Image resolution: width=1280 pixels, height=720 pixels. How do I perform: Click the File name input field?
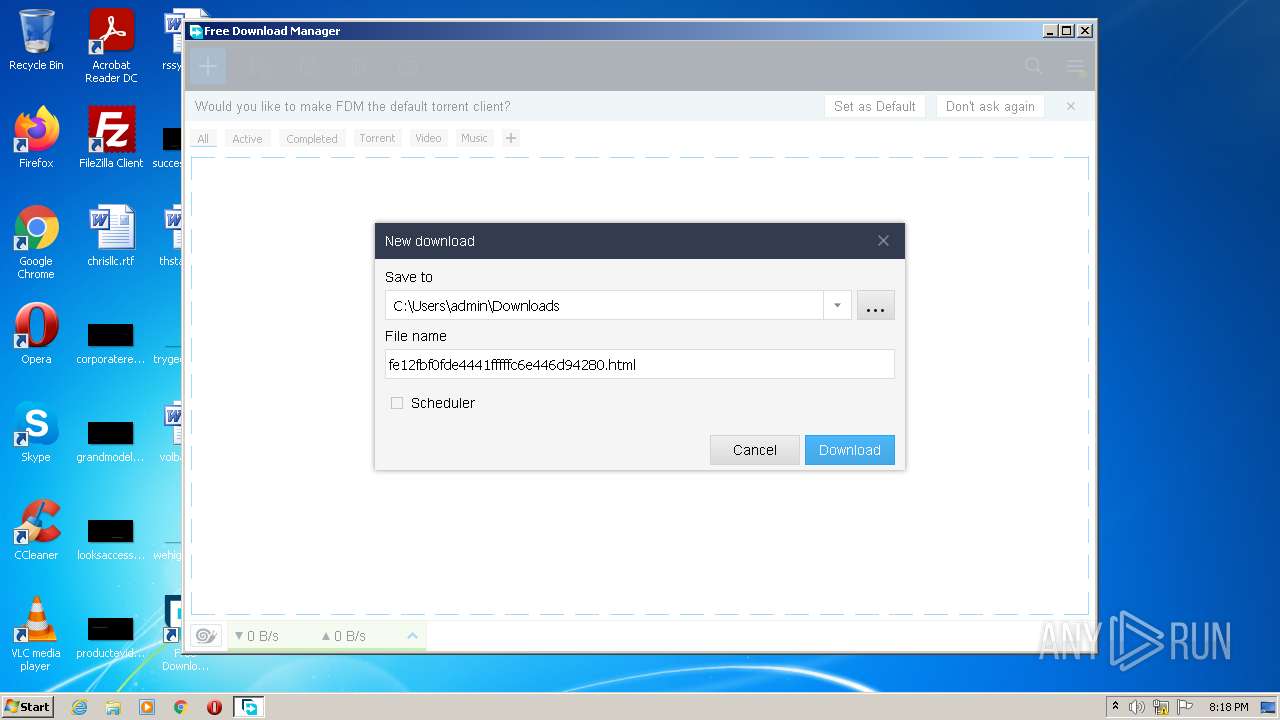(640, 364)
